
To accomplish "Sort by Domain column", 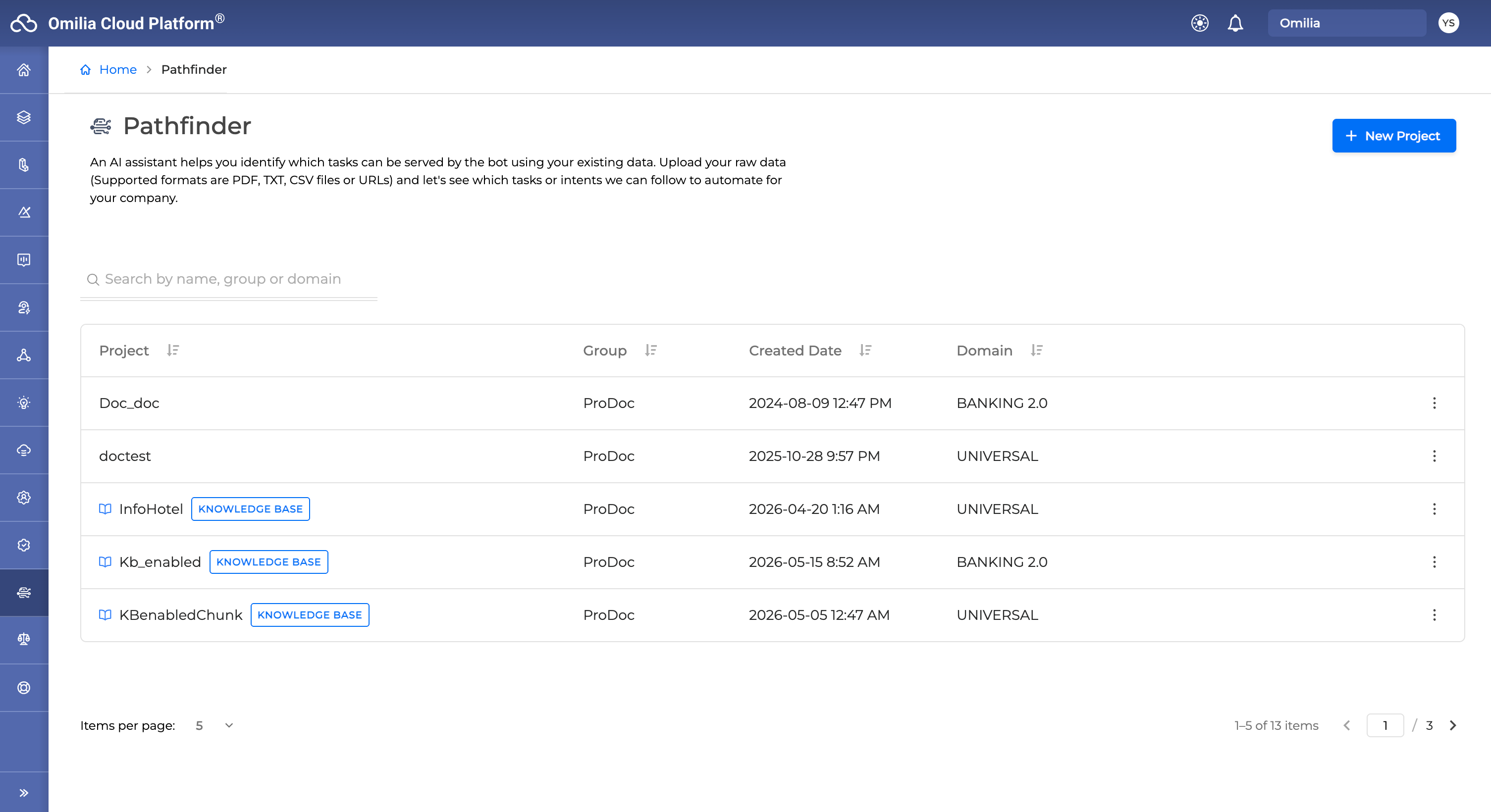I will (1037, 351).
